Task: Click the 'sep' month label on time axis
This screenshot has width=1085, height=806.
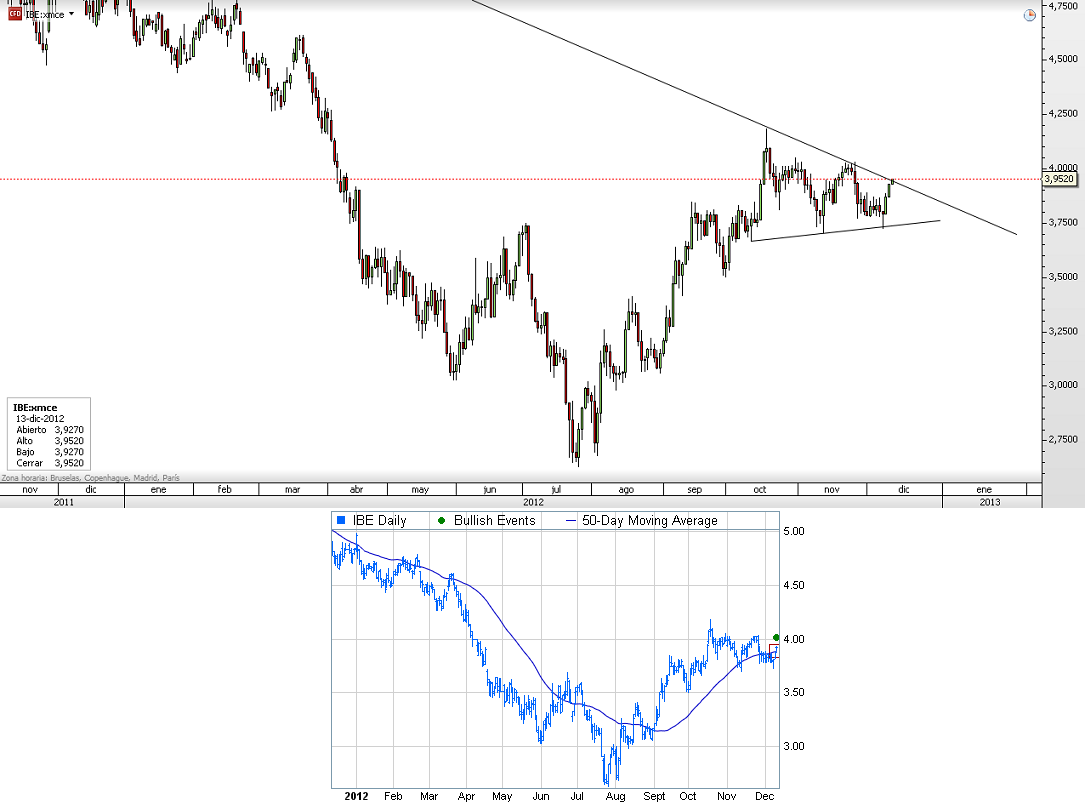Action: coord(694,489)
